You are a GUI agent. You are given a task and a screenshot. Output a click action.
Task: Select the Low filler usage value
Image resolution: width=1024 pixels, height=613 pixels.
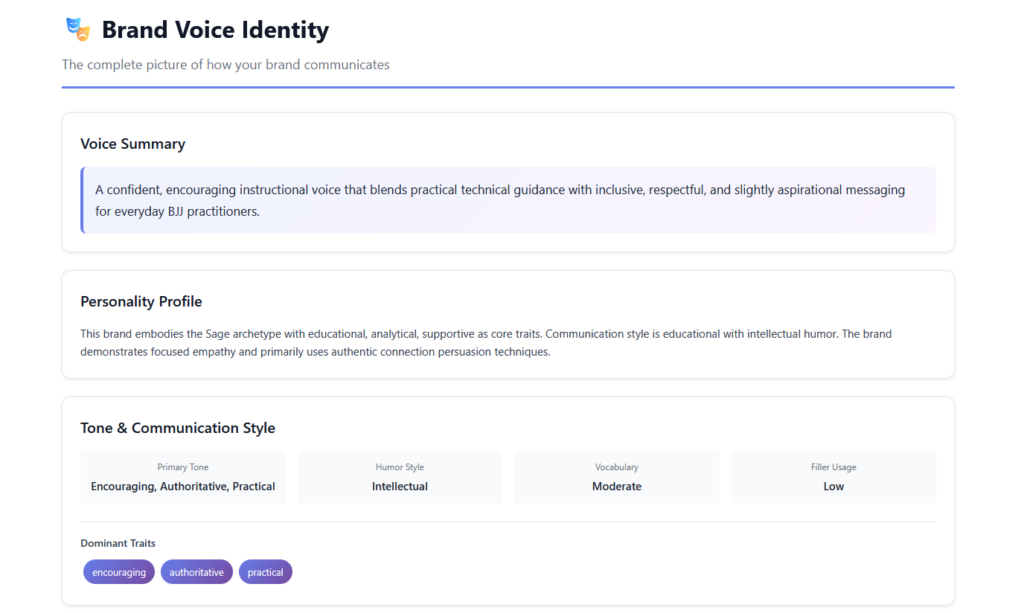point(833,487)
